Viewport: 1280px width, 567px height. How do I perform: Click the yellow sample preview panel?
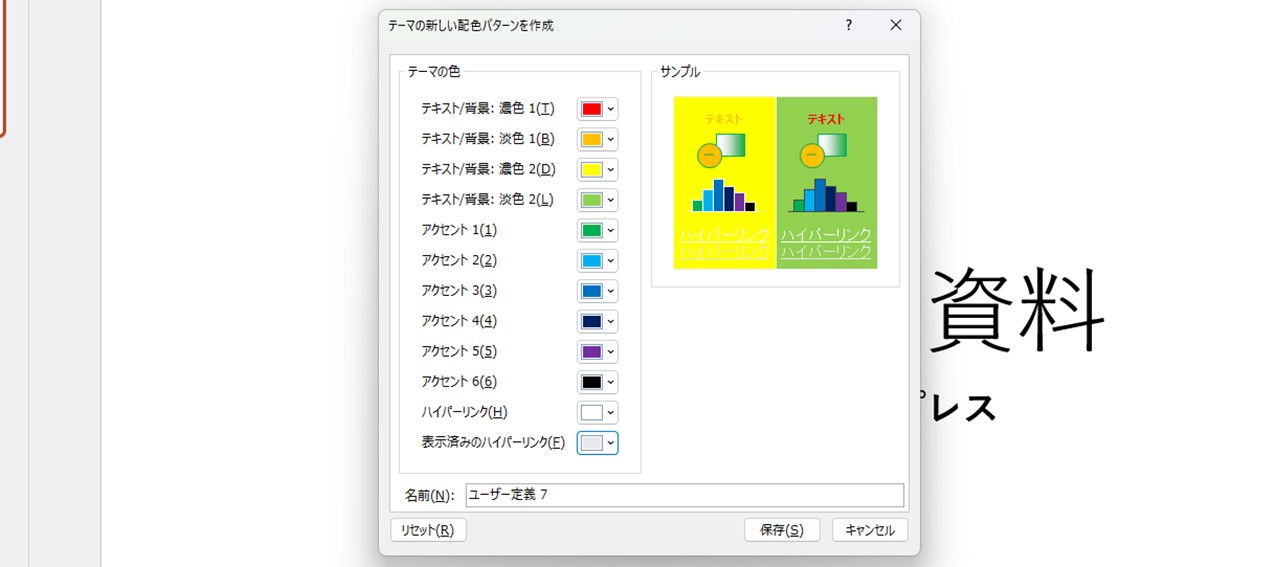[724, 182]
